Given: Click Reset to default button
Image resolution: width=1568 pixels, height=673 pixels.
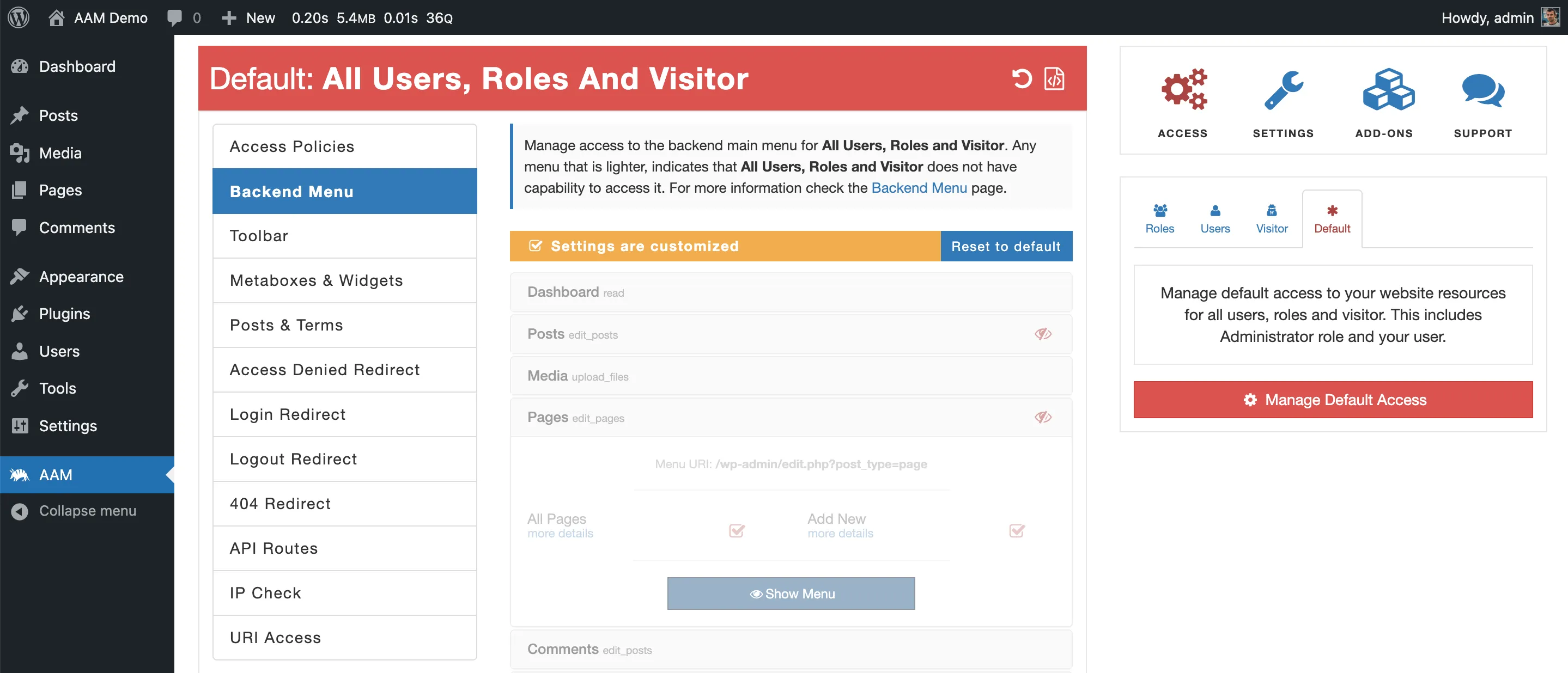Looking at the screenshot, I should 1006,246.
